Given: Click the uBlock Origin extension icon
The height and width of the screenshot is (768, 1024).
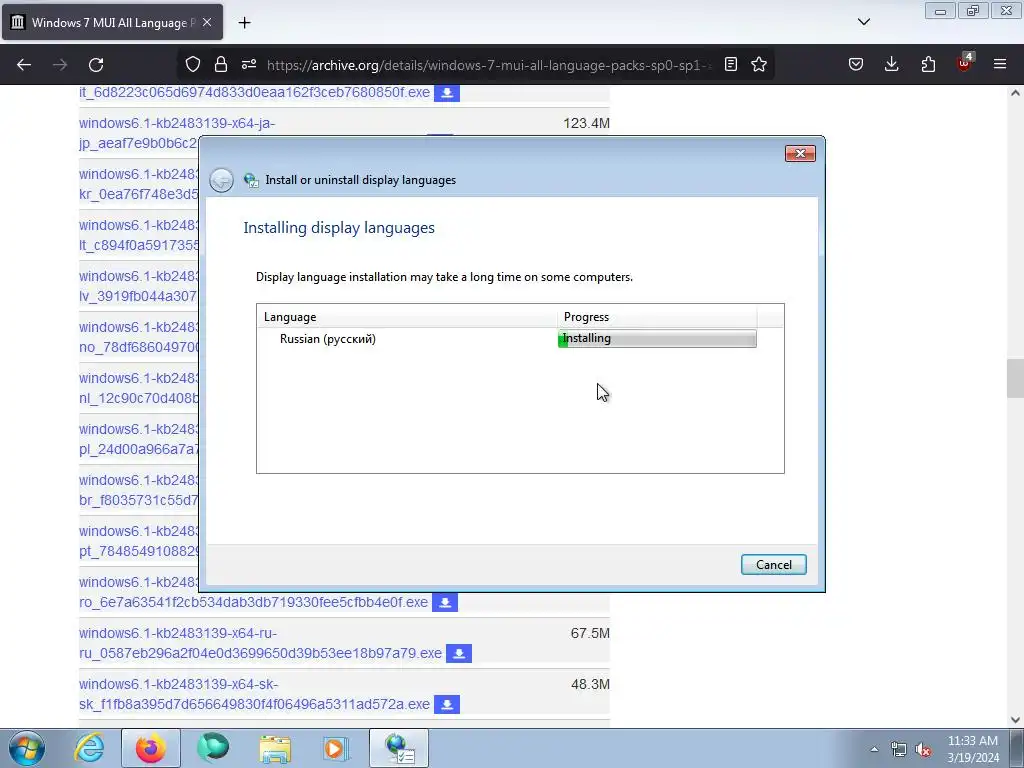Looking at the screenshot, I should click(964, 64).
